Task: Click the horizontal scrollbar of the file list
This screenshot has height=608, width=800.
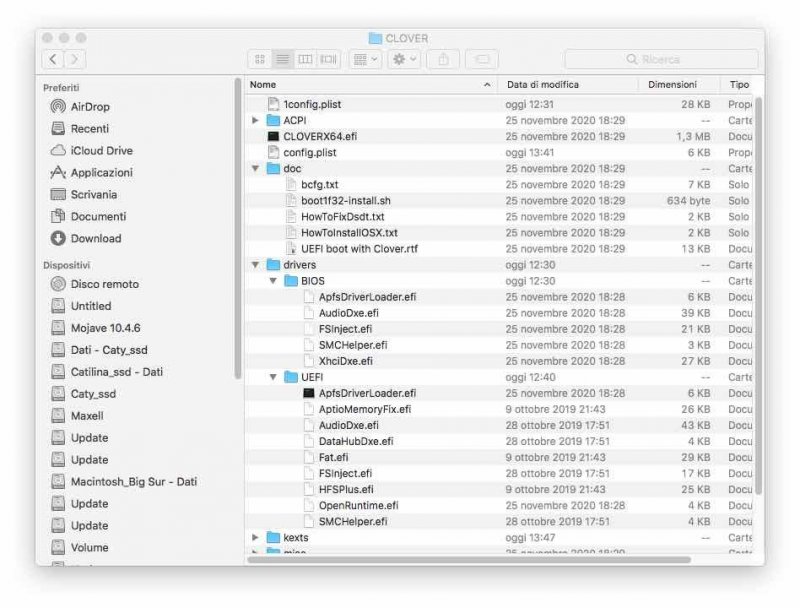Action: [x=469, y=560]
